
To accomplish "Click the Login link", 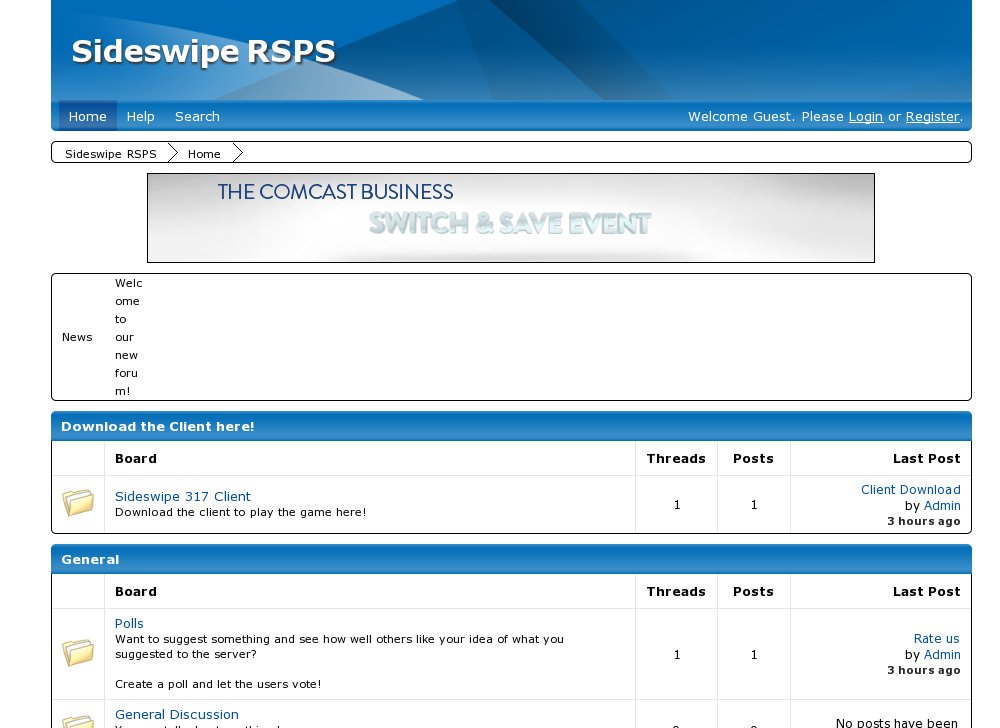I will pos(865,116).
